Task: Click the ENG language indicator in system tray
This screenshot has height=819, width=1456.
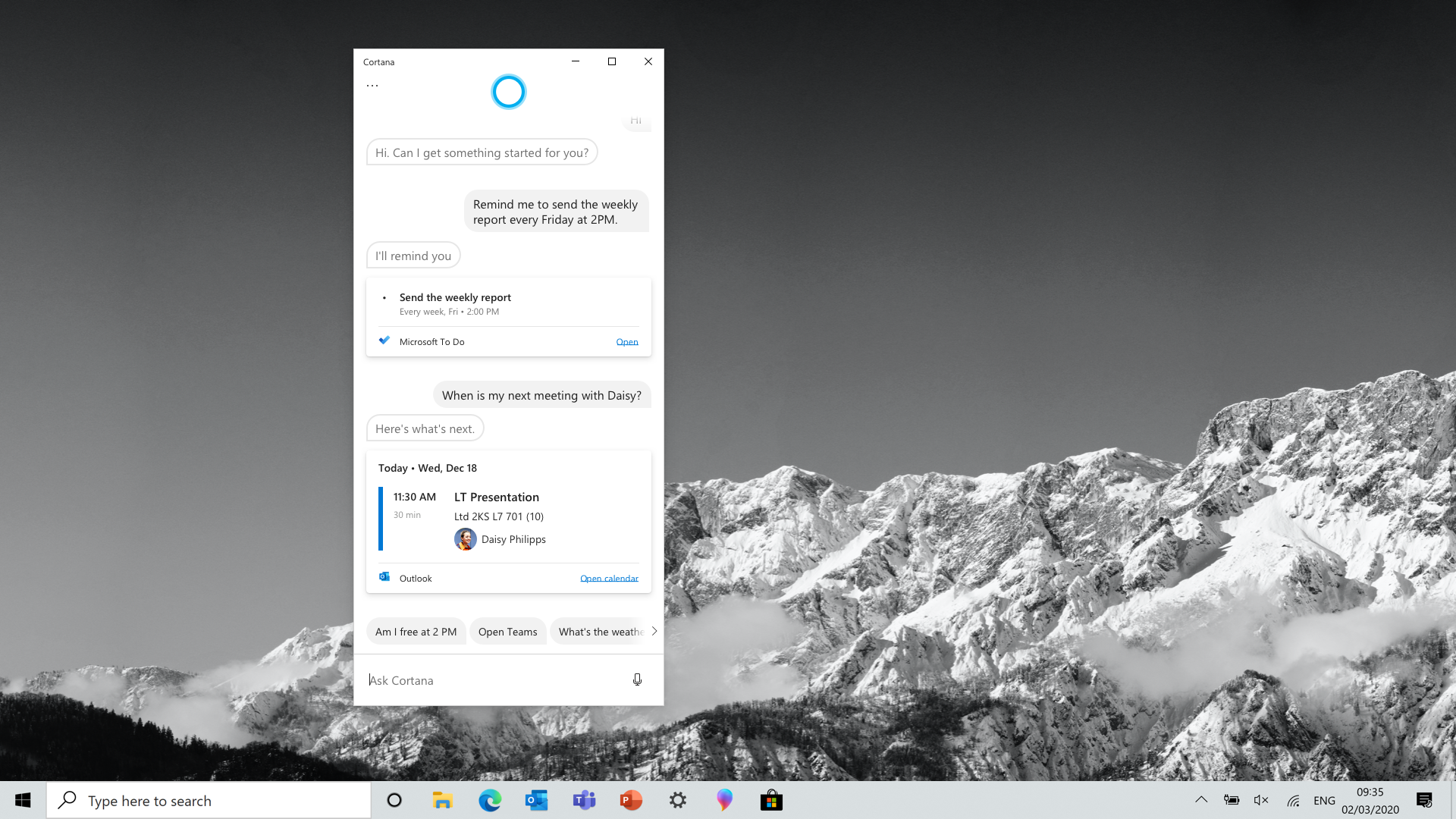Action: pos(1323,800)
